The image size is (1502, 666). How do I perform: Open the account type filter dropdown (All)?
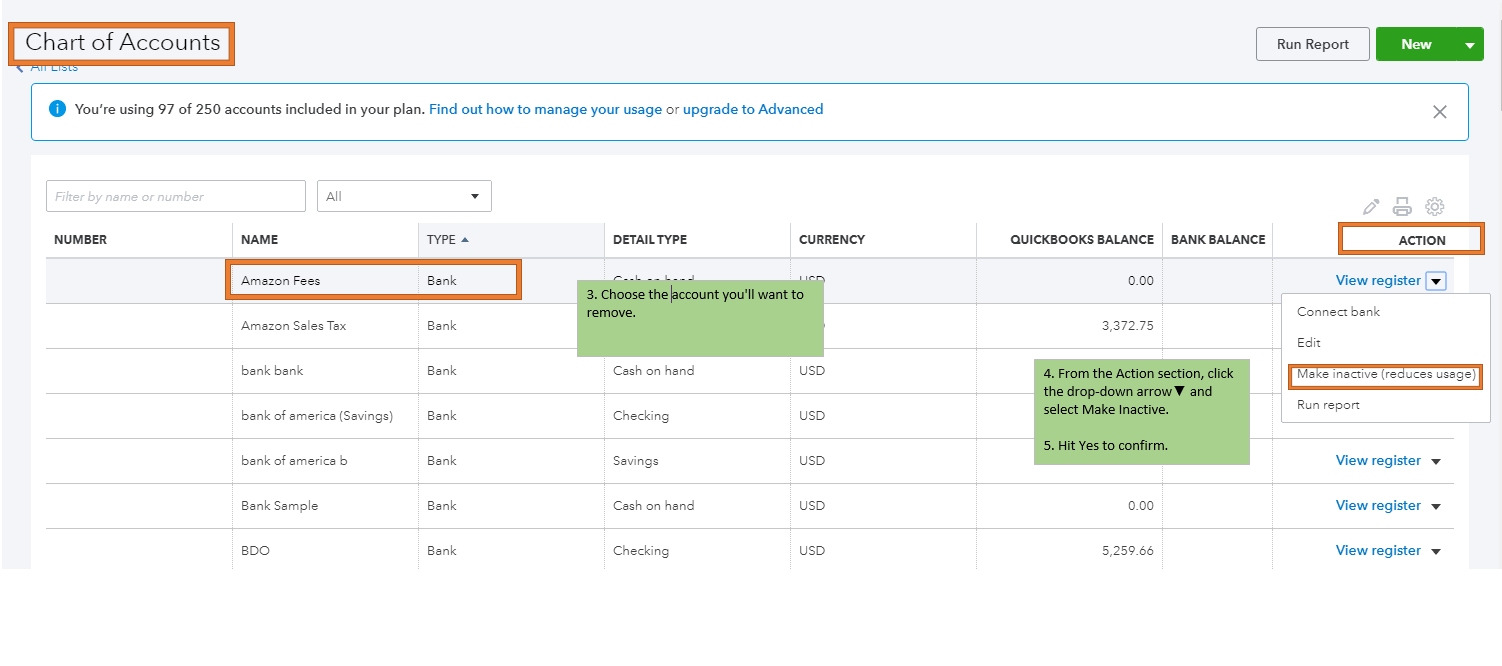[404, 196]
